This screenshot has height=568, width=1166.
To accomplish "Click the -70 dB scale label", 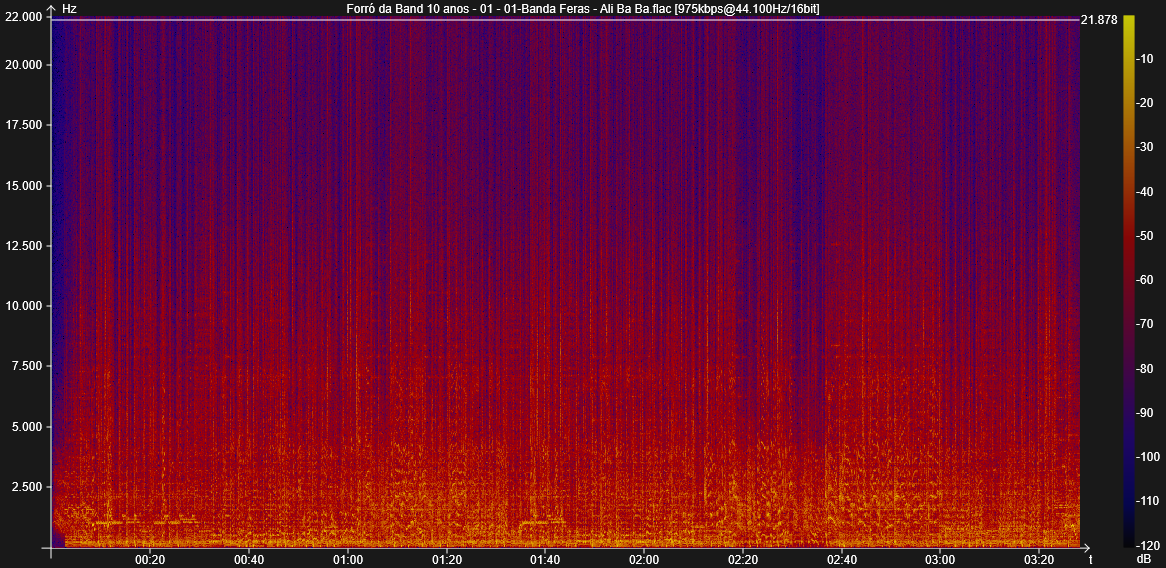I will (x=1144, y=323).
